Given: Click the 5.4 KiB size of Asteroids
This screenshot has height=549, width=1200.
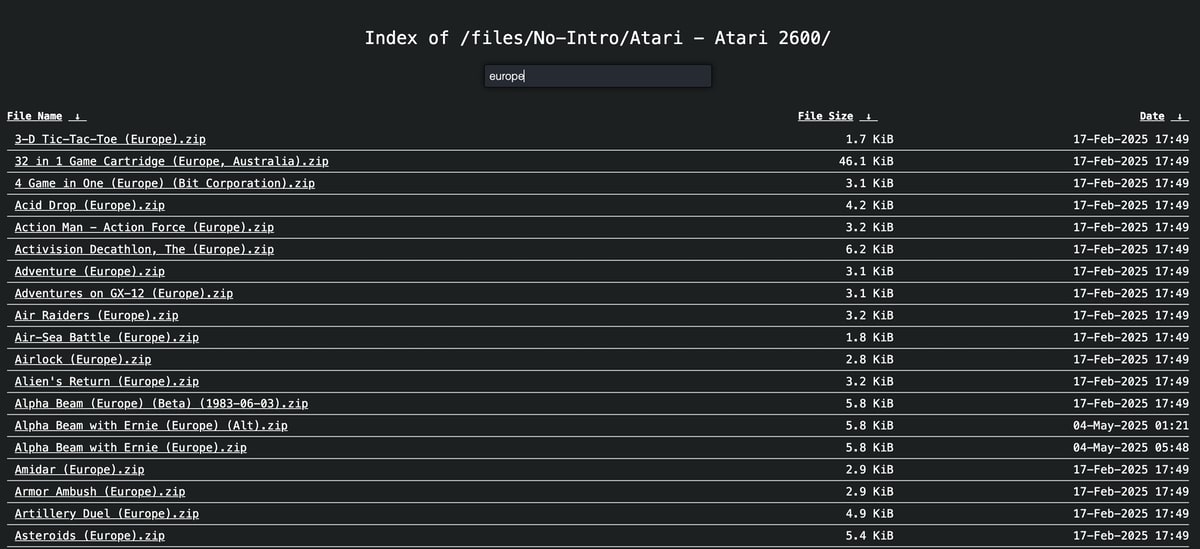Looking at the screenshot, I should click(870, 536).
